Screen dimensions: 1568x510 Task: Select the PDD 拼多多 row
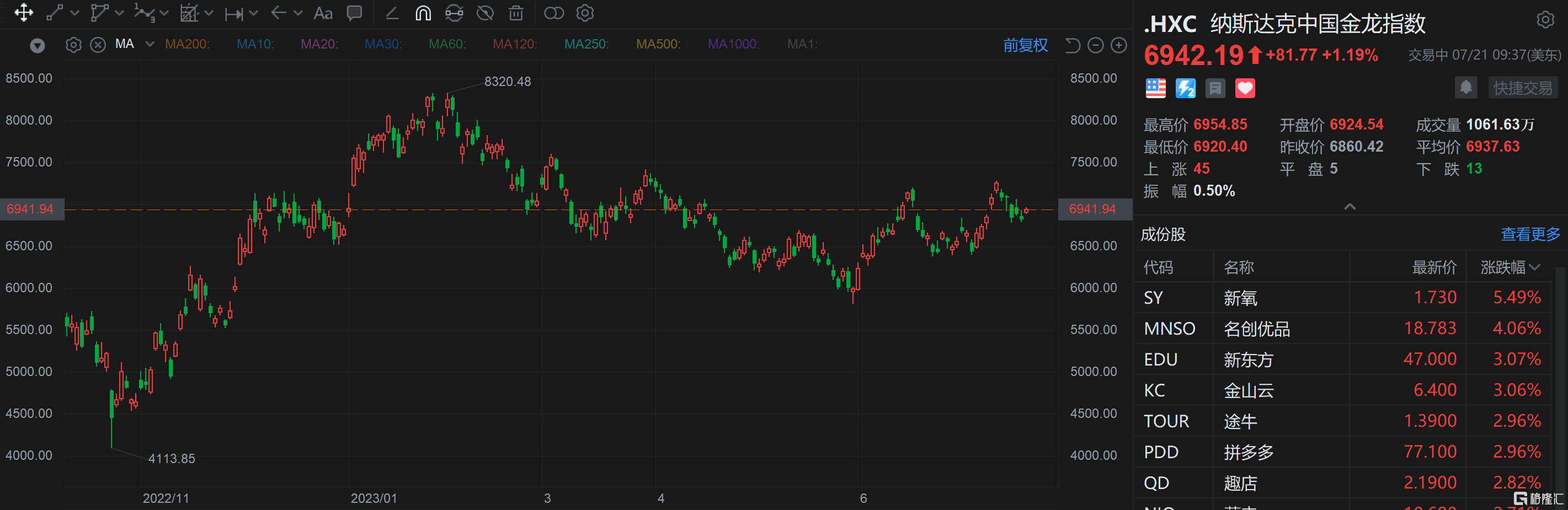[x=1342, y=452]
